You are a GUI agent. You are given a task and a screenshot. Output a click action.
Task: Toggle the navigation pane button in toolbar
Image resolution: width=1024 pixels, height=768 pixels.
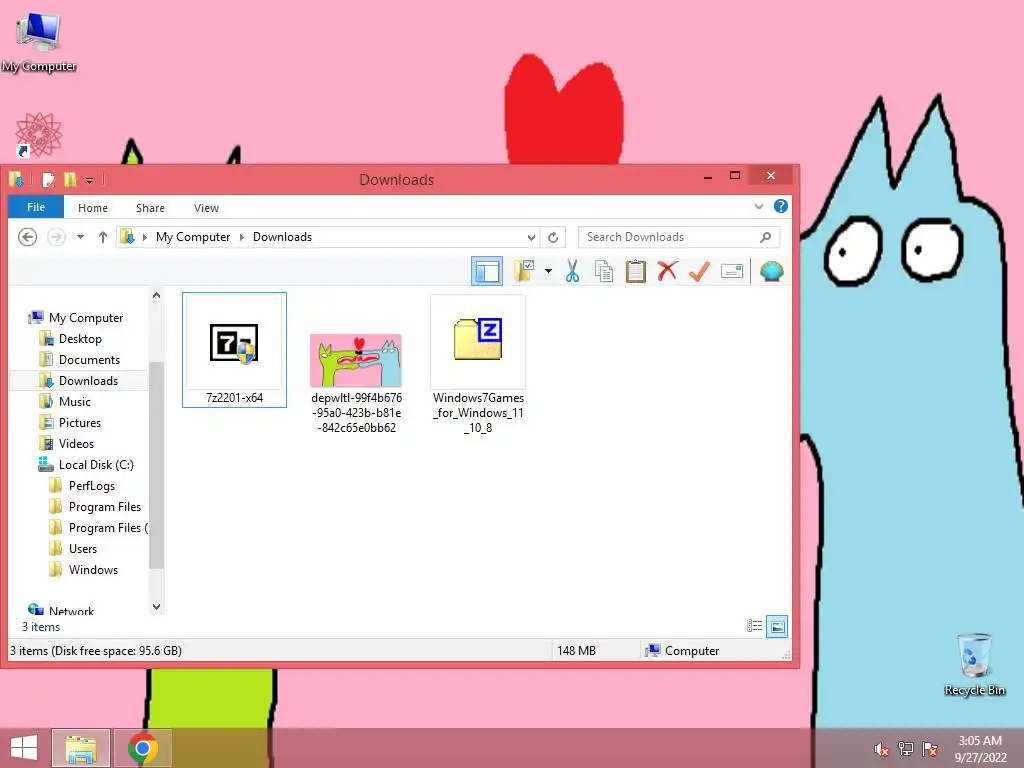click(487, 271)
